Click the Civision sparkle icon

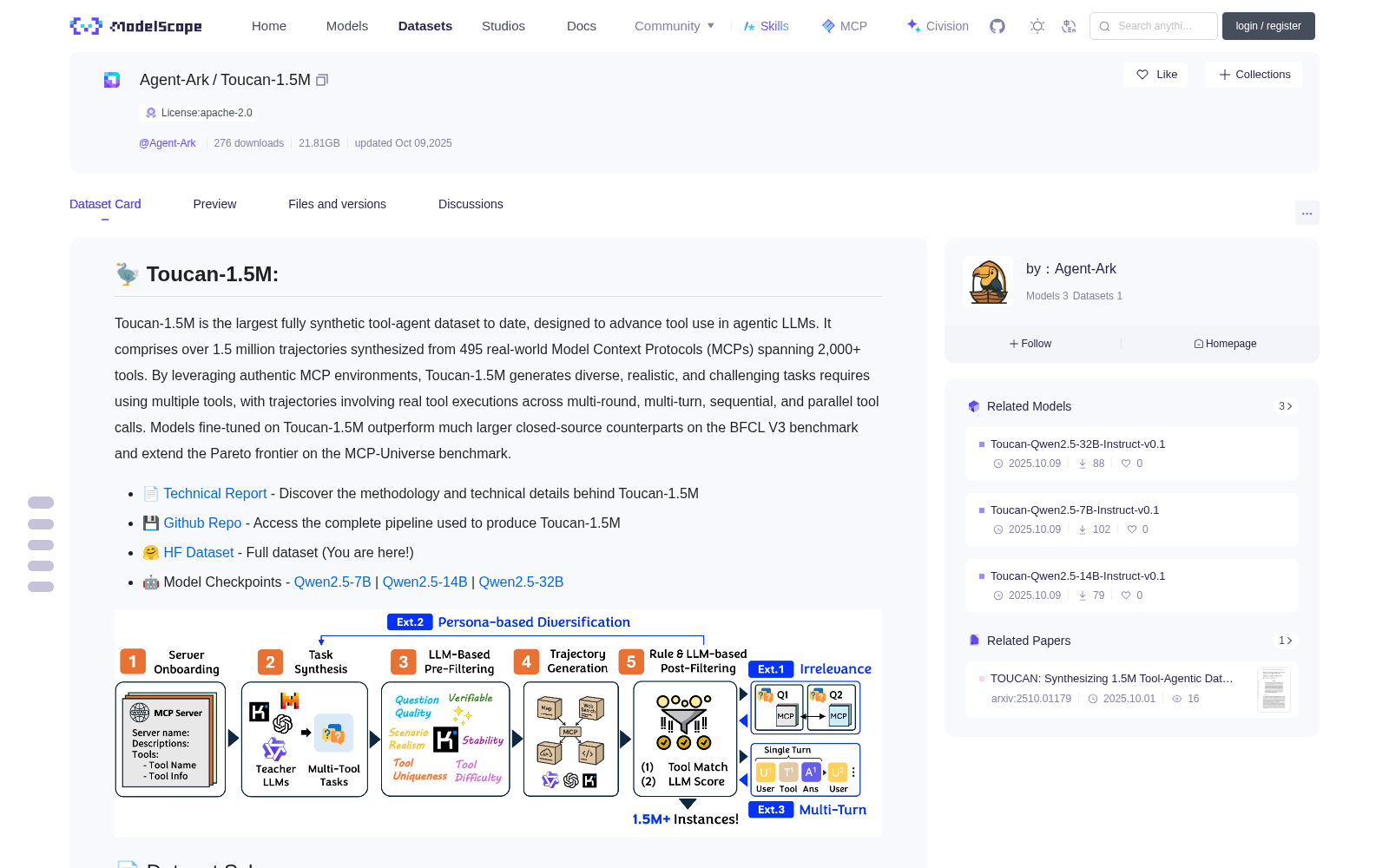tap(913, 26)
